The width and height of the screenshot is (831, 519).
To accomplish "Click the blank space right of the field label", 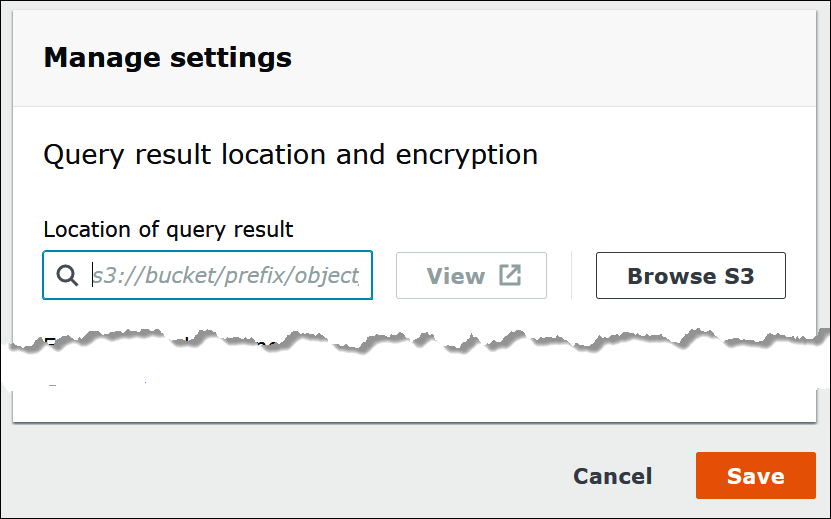I will click(550, 229).
